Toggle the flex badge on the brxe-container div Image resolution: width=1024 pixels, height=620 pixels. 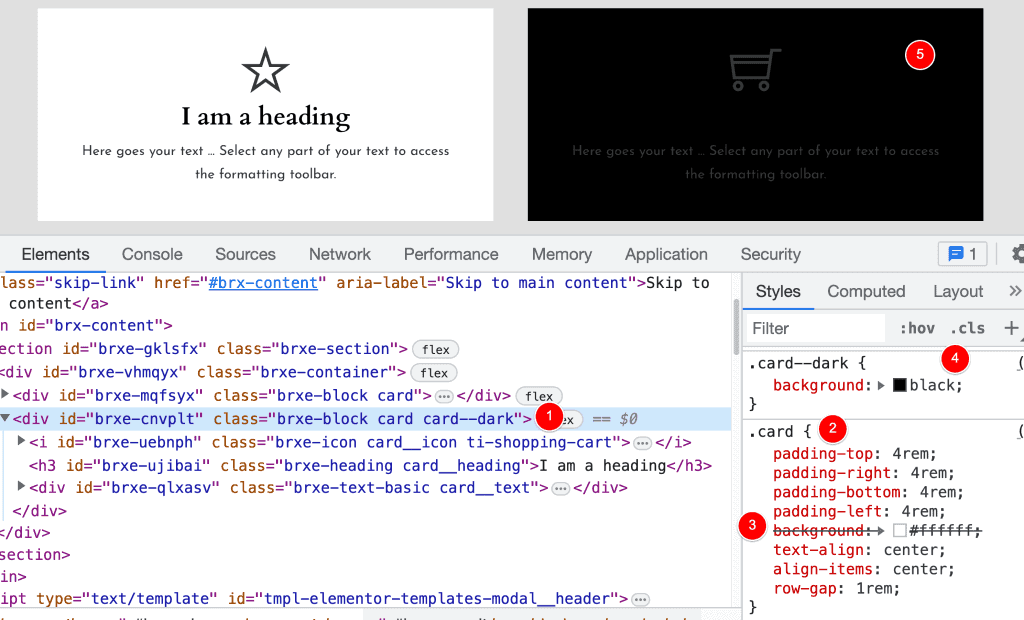point(435,372)
